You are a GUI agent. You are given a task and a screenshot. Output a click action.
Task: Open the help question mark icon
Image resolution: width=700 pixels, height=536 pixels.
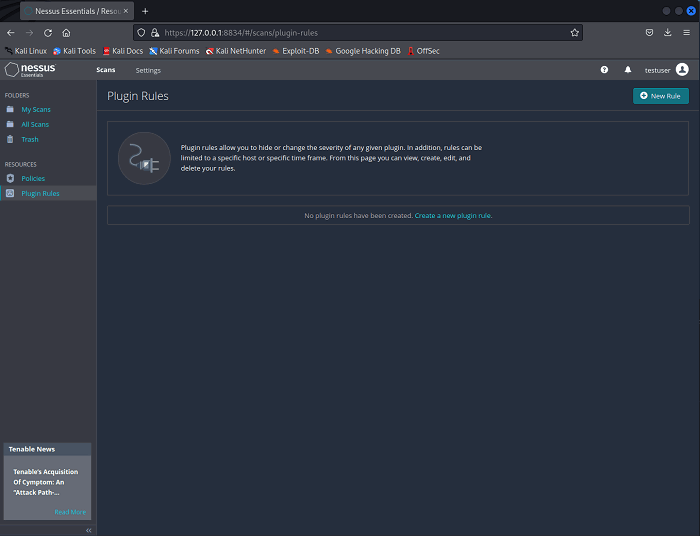[x=604, y=70]
